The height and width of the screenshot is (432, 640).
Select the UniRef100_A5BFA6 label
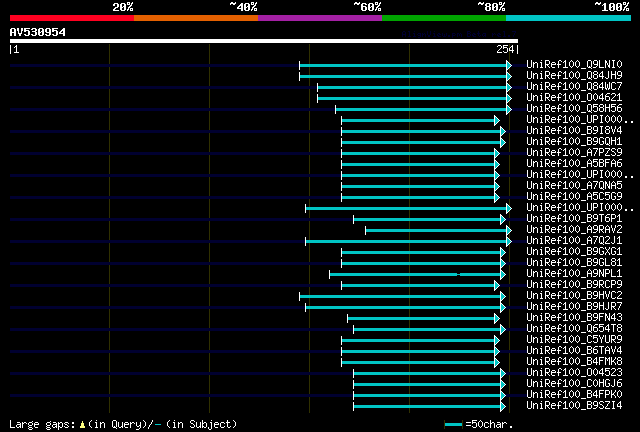pyautogui.click(x=574, y=164)
